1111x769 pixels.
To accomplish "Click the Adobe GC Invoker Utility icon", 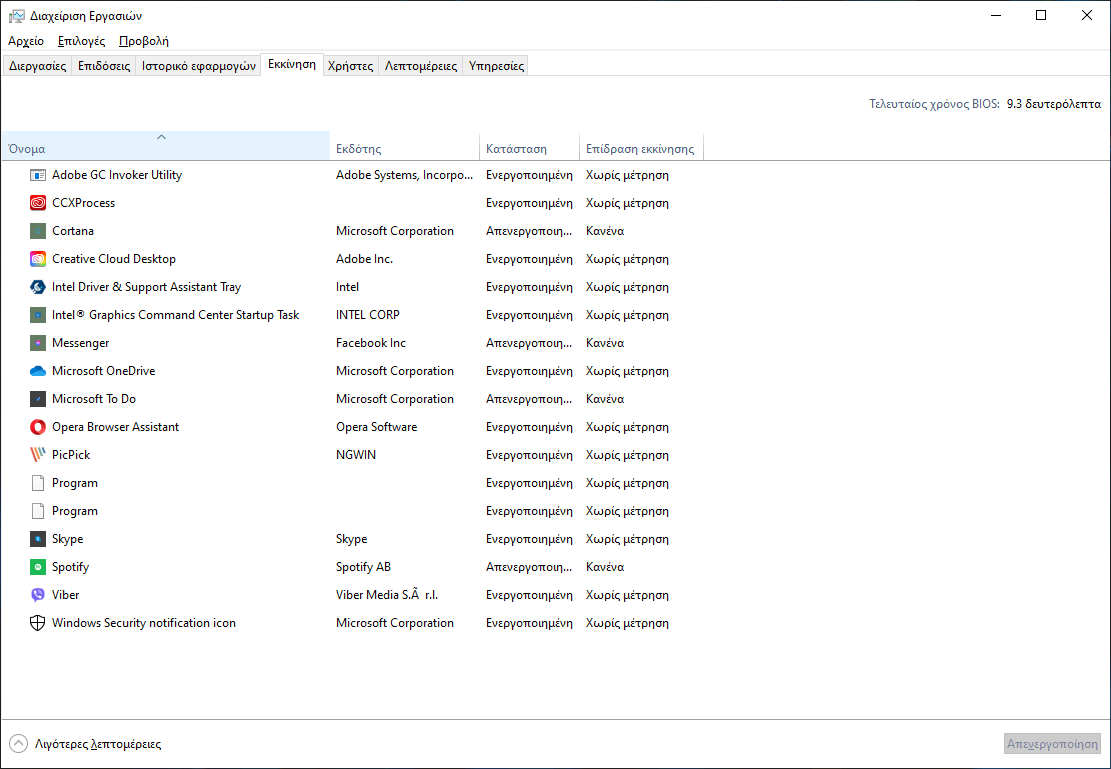I will 38,175.
